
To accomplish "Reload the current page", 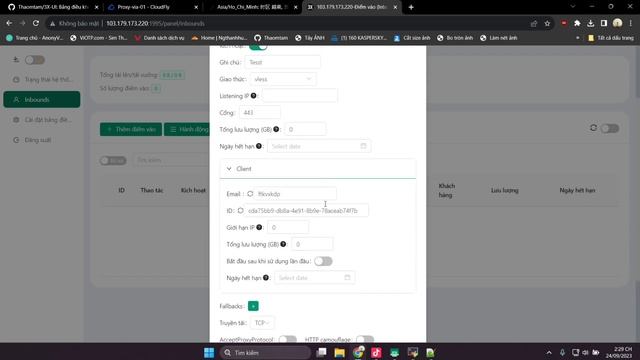I will pyautogui.click(x=36, y=23).
